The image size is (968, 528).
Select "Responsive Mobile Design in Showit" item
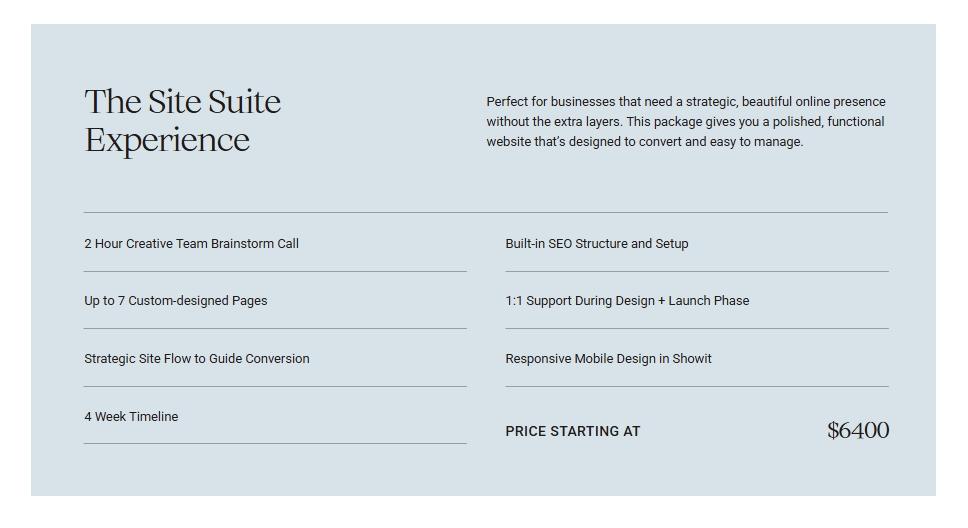[608, 359]
